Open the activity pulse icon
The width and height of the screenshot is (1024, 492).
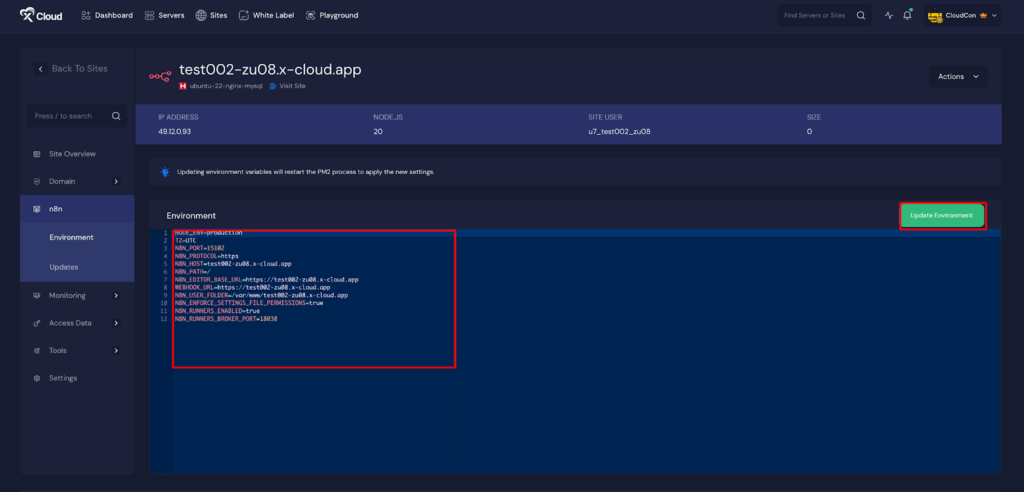click(889, 15)
